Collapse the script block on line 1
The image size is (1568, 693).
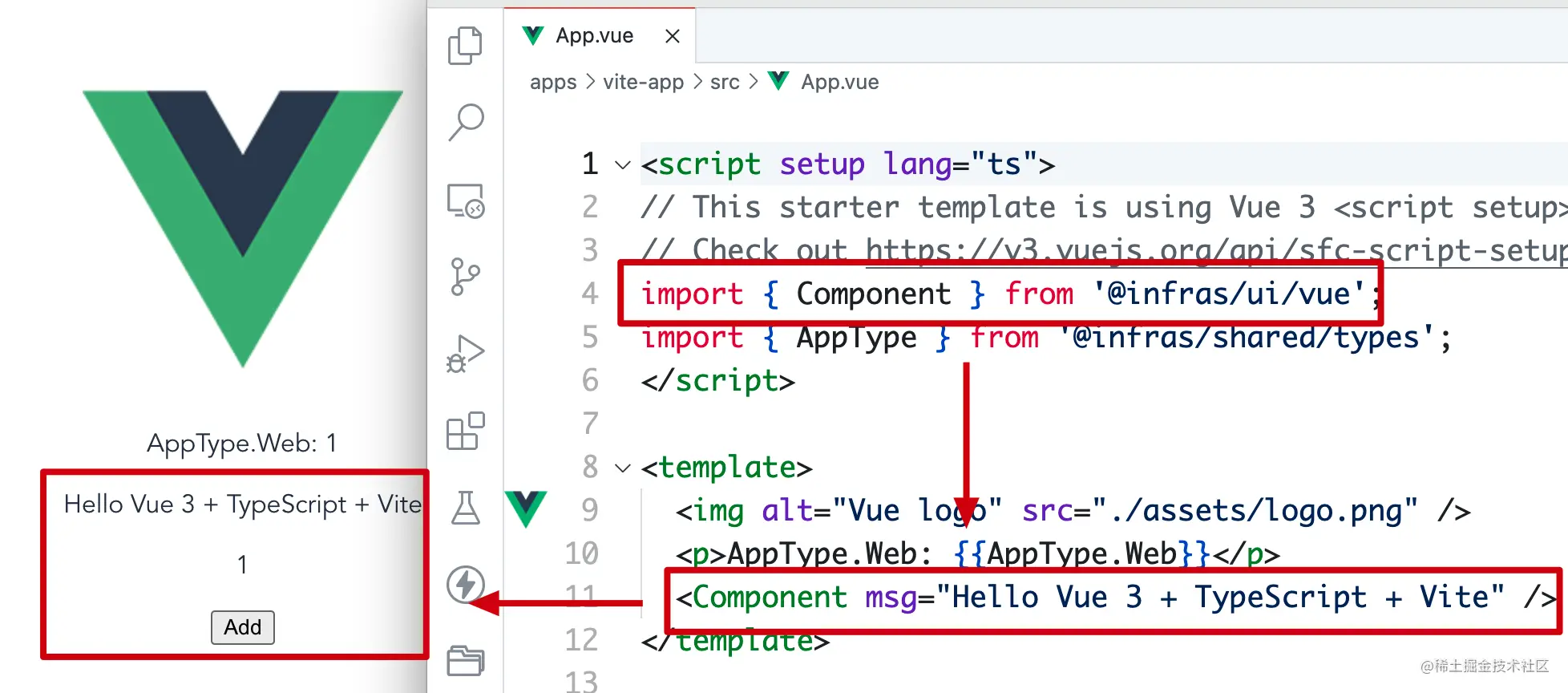click(623, 165)
